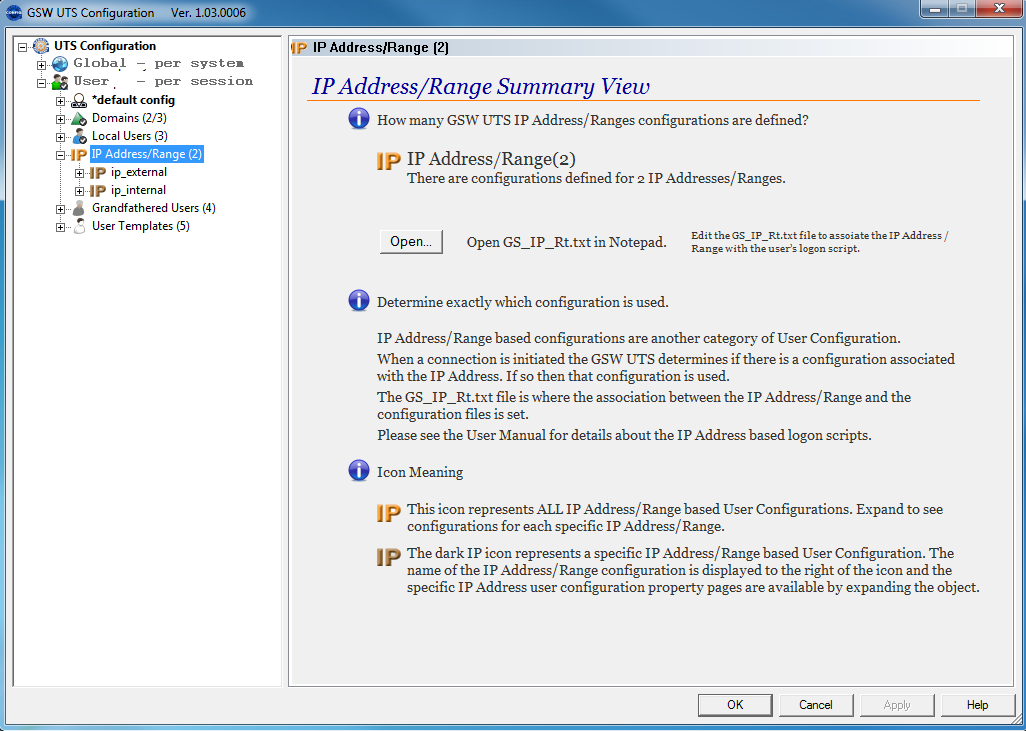1026x731 pixels.
Task: Click the User per session icon
Action: pyautogui.click(x=60, y=82)
